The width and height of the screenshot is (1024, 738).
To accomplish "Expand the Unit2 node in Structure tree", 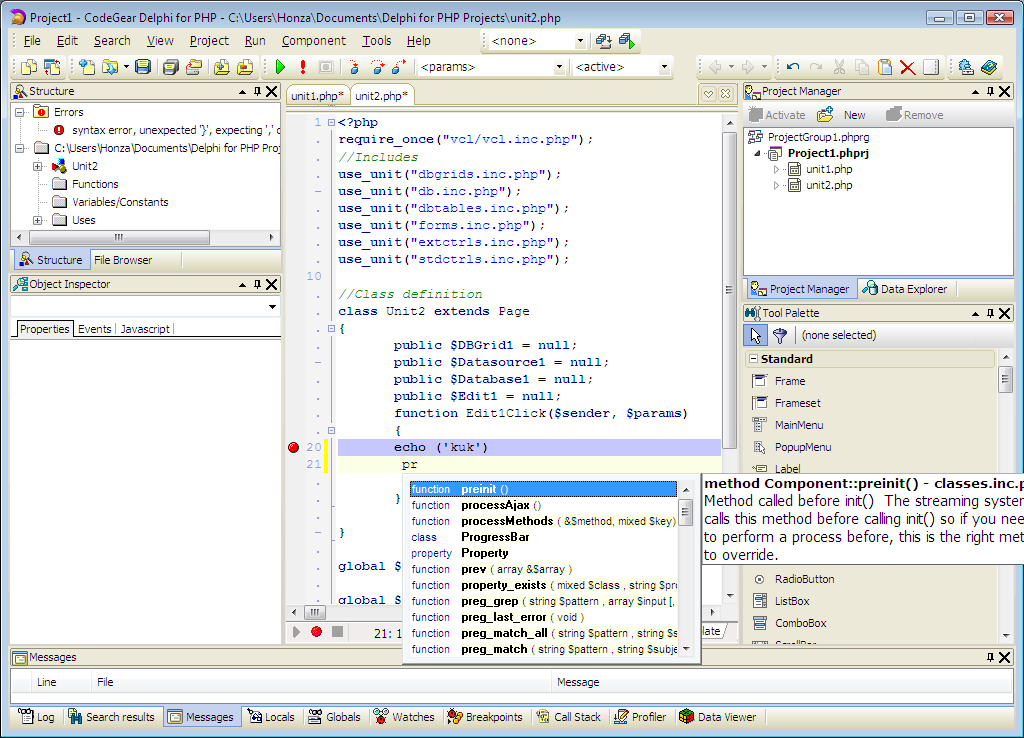I will point(38,166).
